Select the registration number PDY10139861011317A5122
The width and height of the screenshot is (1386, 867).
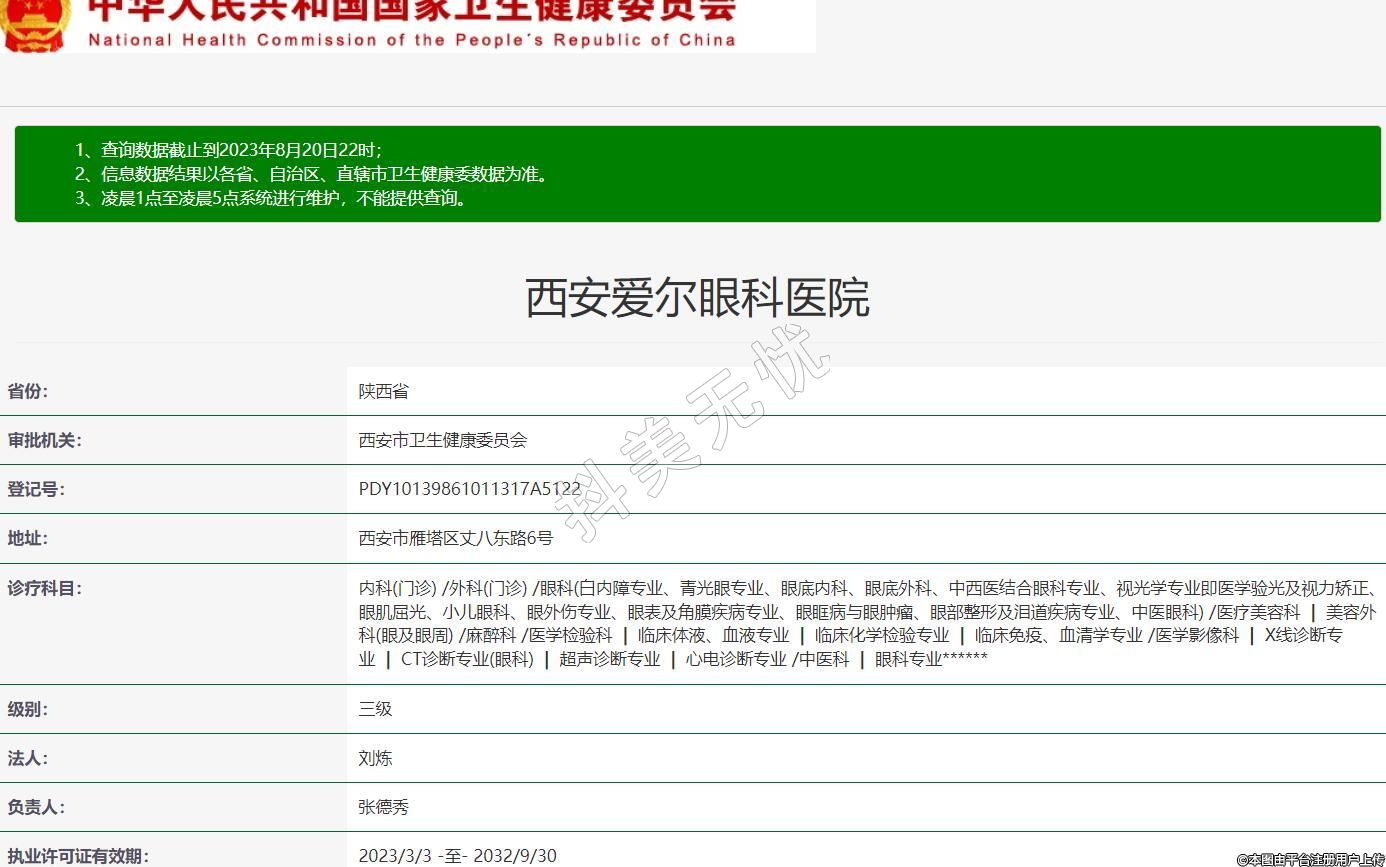pyautogui.click(x=470, y=489)
